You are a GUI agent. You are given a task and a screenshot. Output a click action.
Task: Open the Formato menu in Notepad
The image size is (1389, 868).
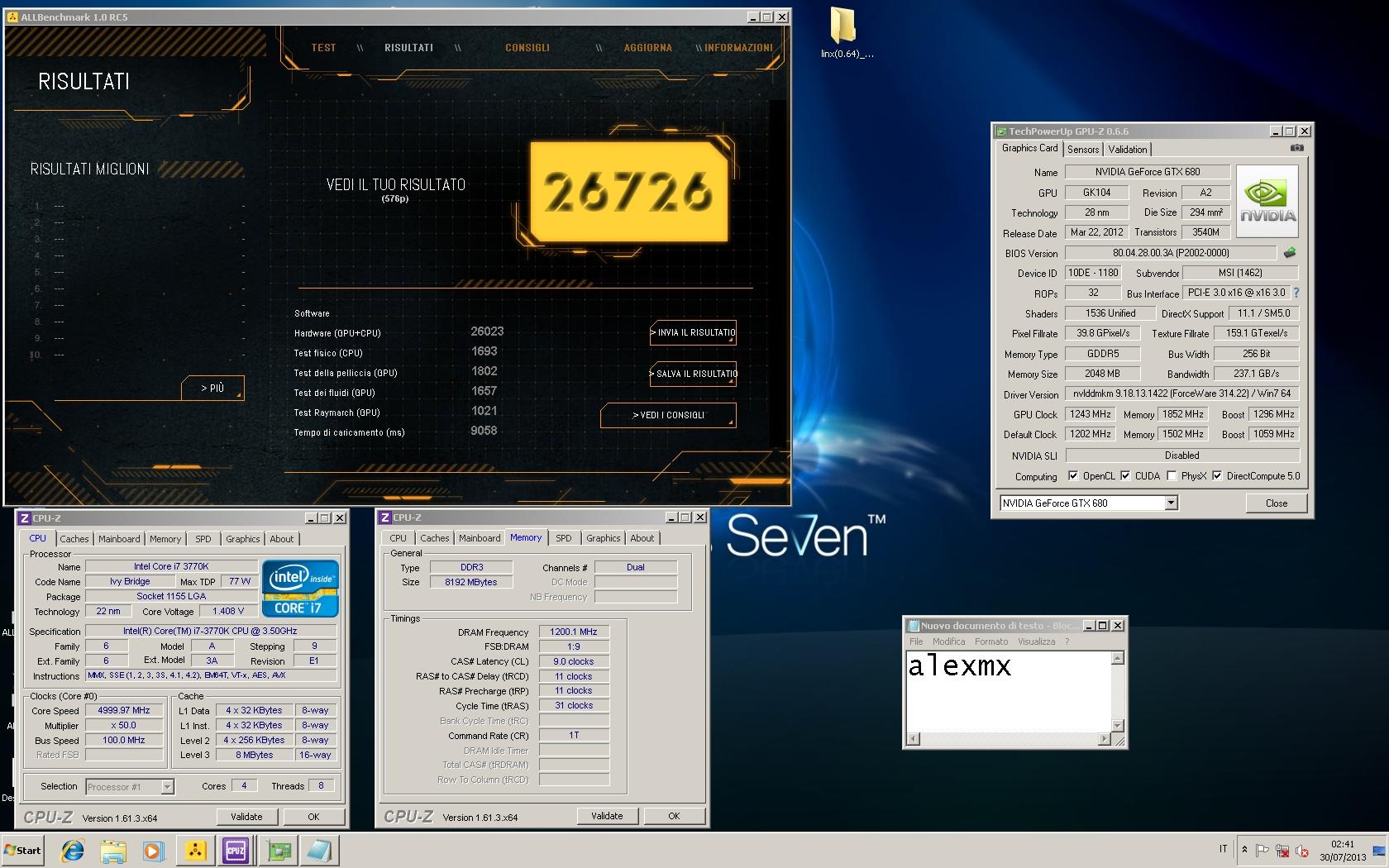tap(991, 641)
